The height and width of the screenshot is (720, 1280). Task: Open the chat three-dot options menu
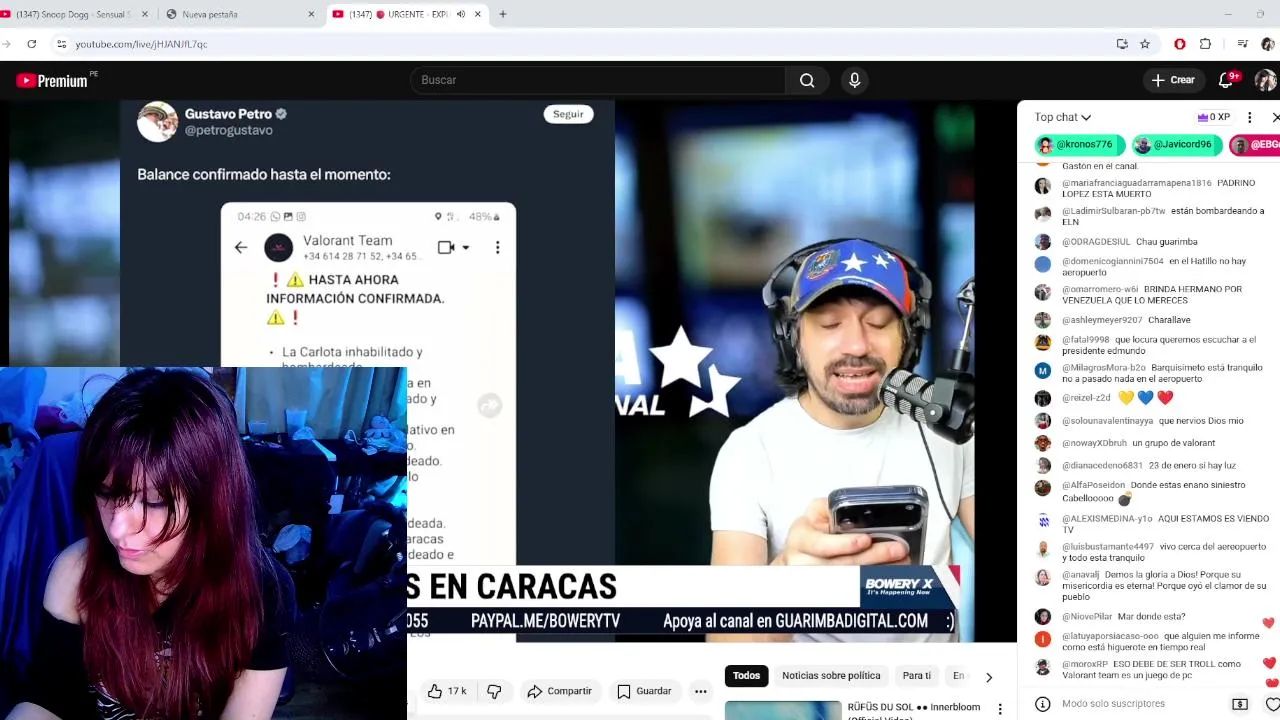click(x=1249, y=117)
